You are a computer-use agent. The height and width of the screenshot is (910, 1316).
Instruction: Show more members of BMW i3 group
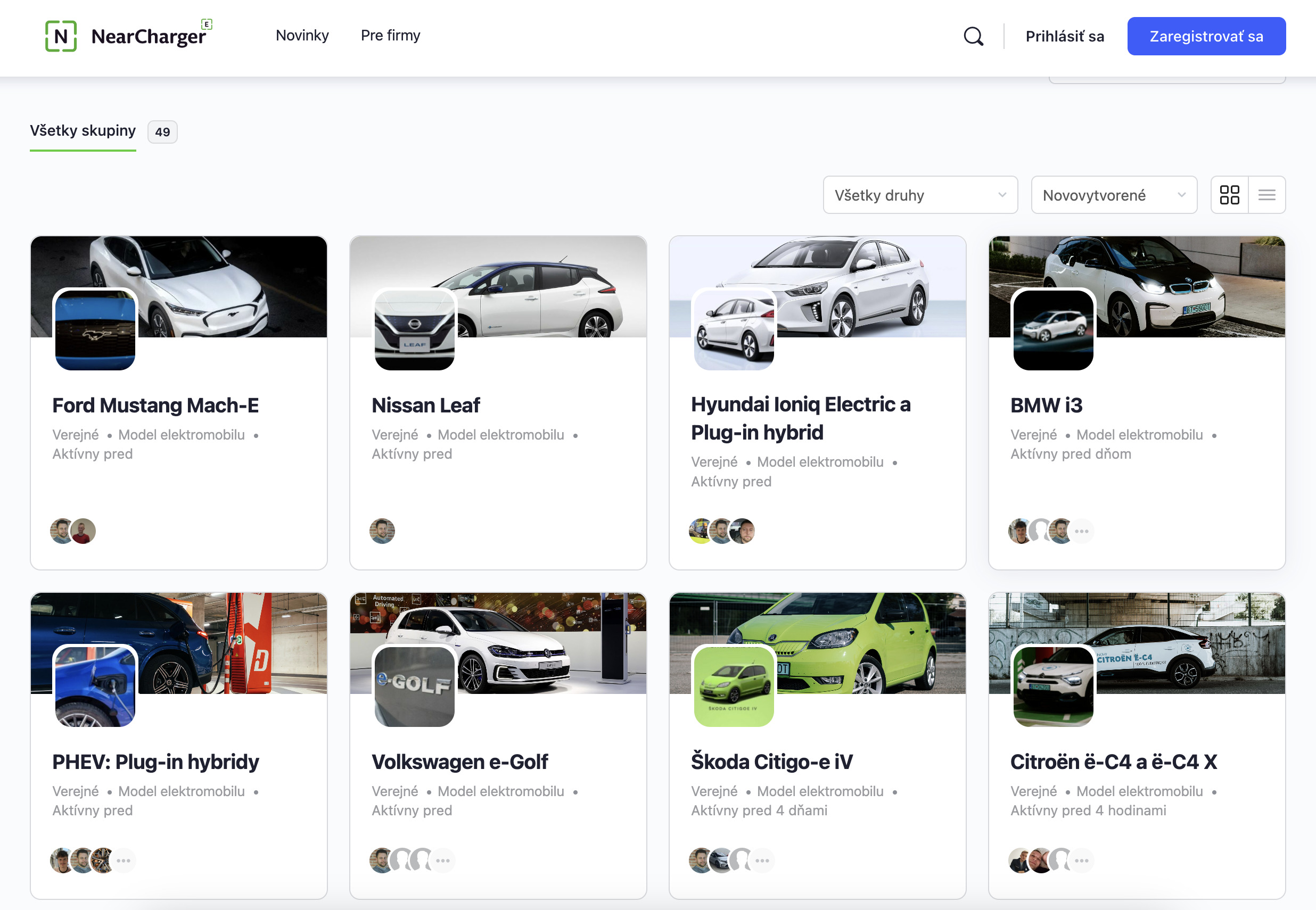point(1082,532)
